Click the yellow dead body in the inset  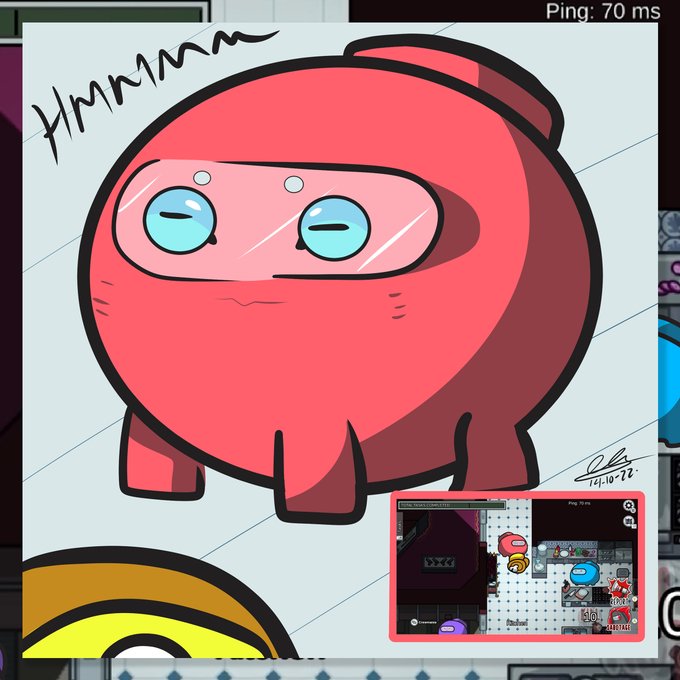(x=518, y=563)
